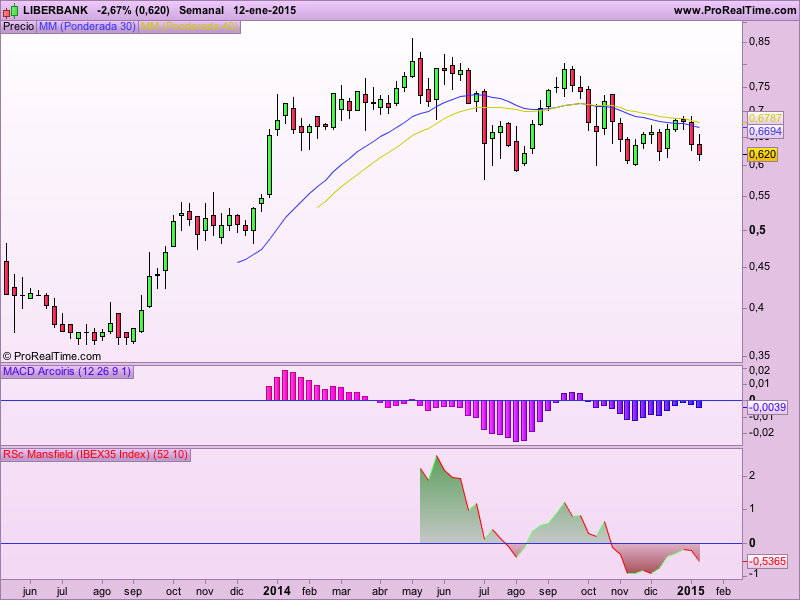Click the date 12-ene-2015 in header
Image resolution: width=800 pixels, height=600 pixels.
tap(264, 10)
